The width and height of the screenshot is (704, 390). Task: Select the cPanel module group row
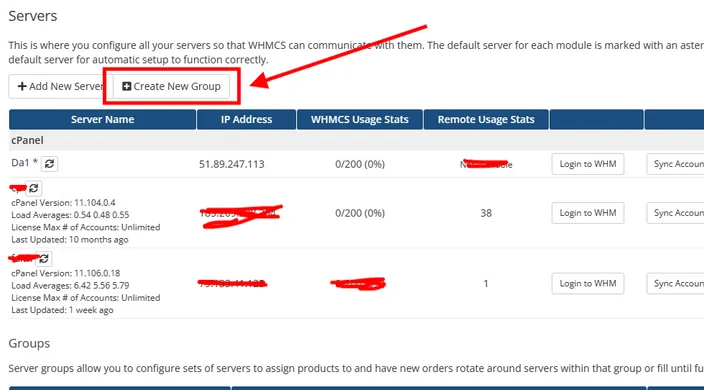tap(356, 140)
